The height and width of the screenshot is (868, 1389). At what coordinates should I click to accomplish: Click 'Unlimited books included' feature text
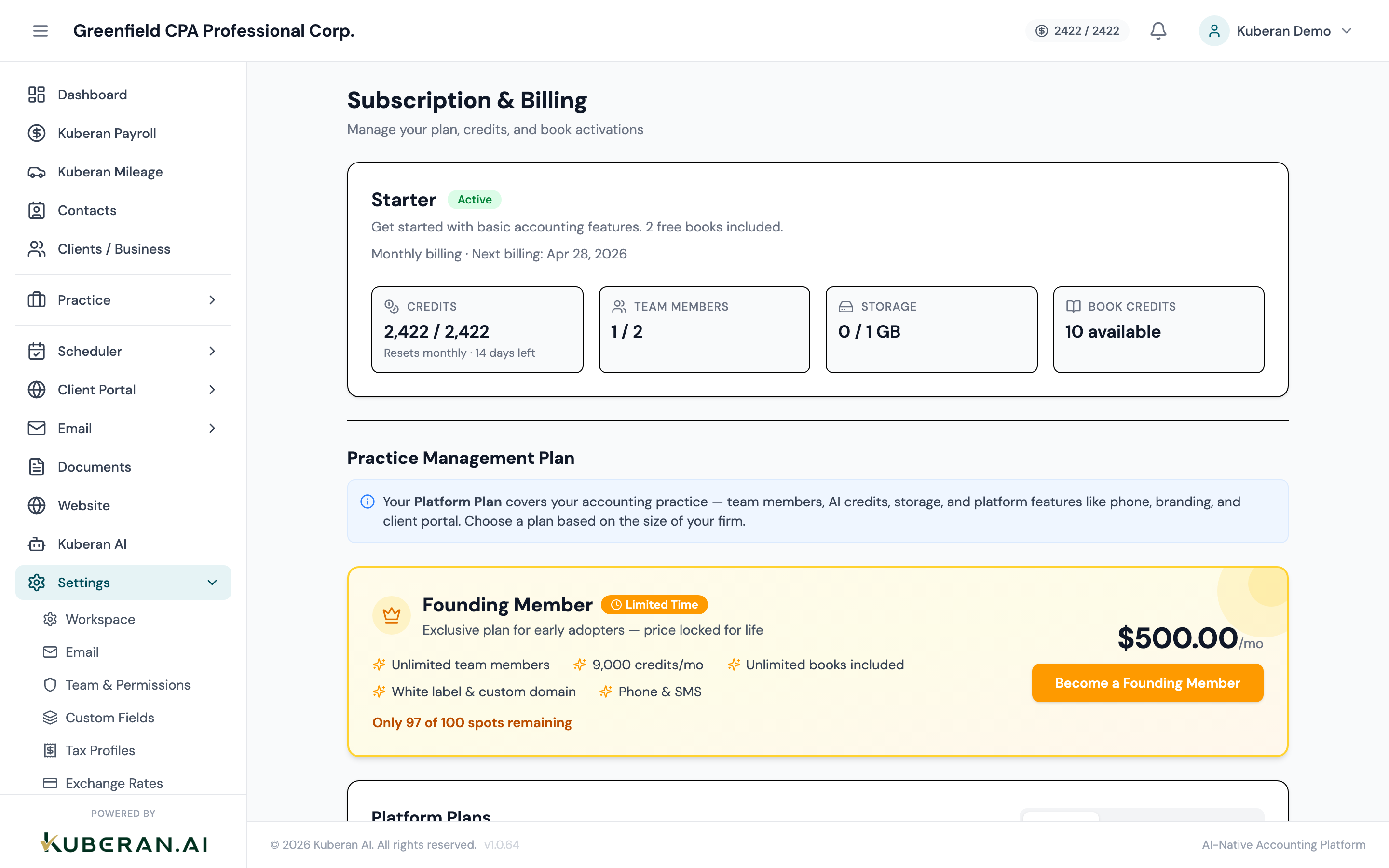tap(825, 665)
